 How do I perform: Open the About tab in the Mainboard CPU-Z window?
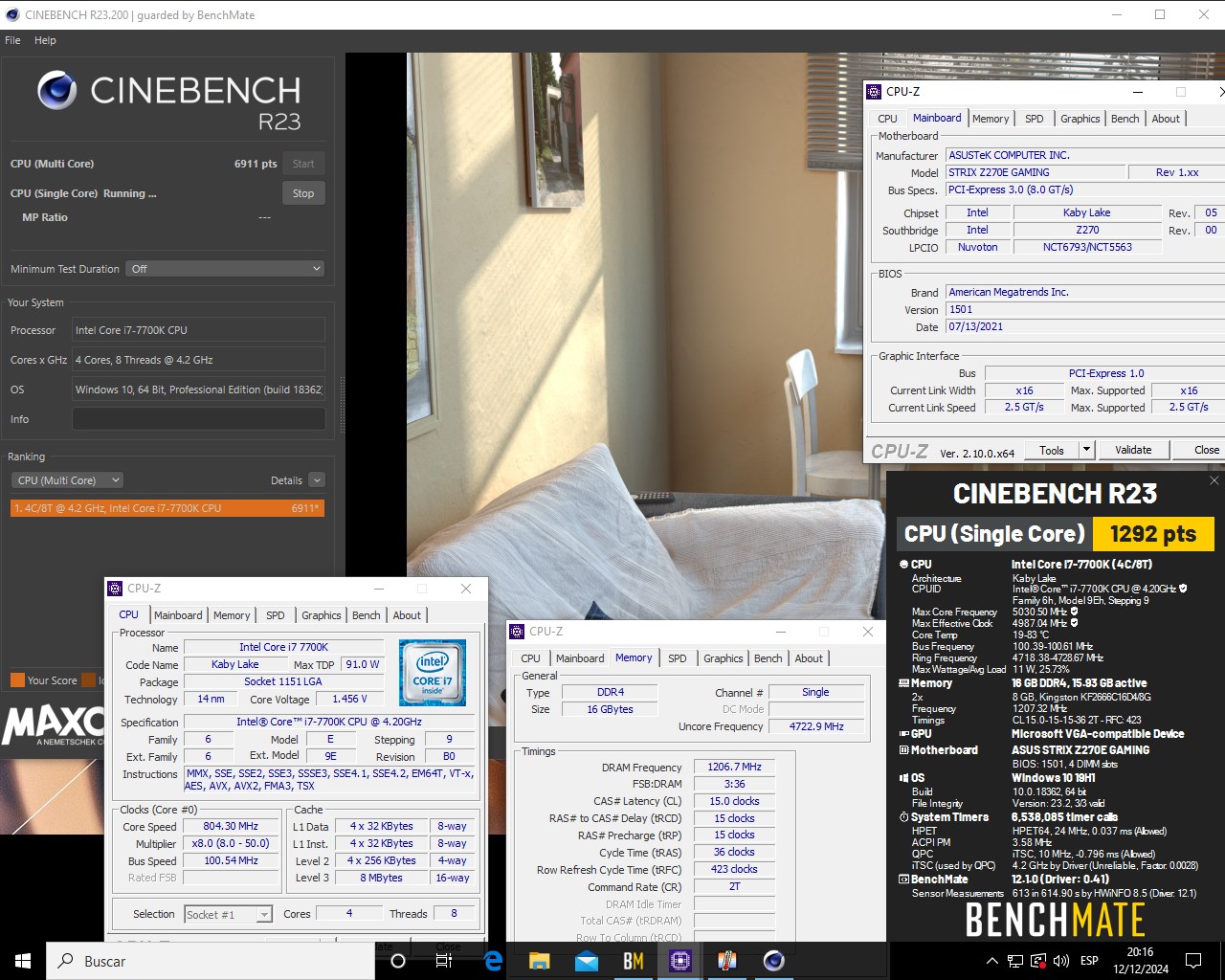coord(1166,119)
